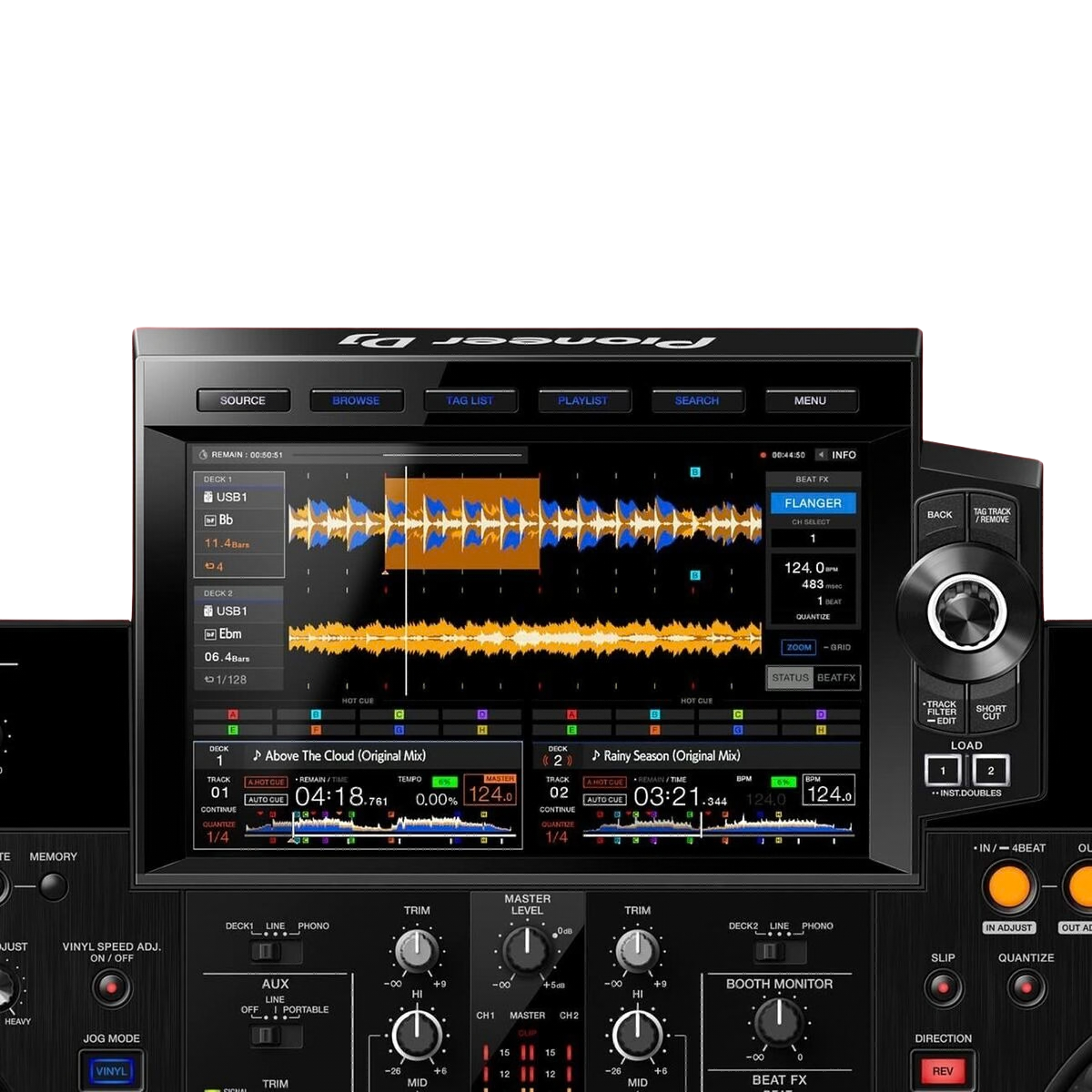Click the MASTER LEVEL knob
1092x1092 pixels.
[527, 951]
